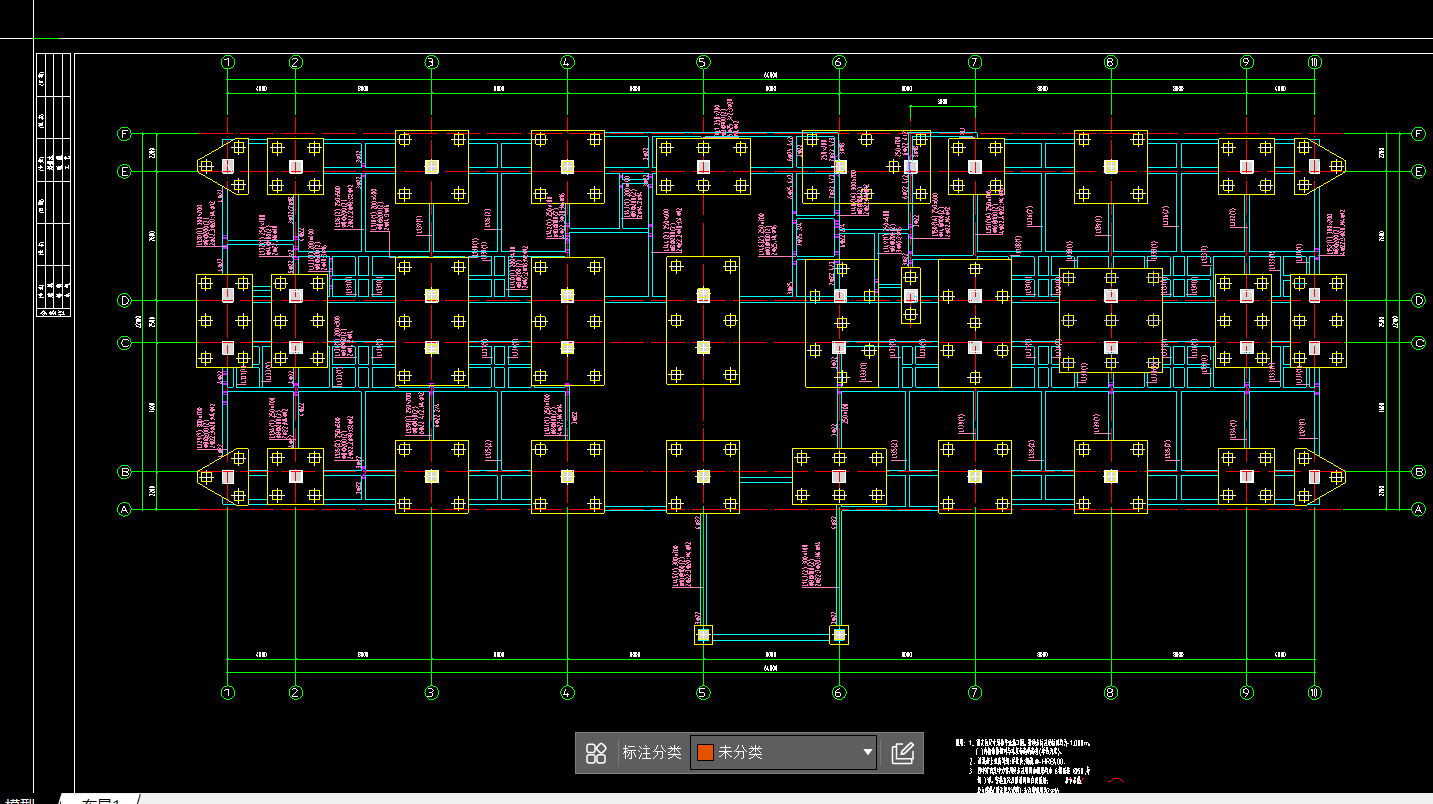Select axis bubble A on the right side

click(x=1418, y=509)
